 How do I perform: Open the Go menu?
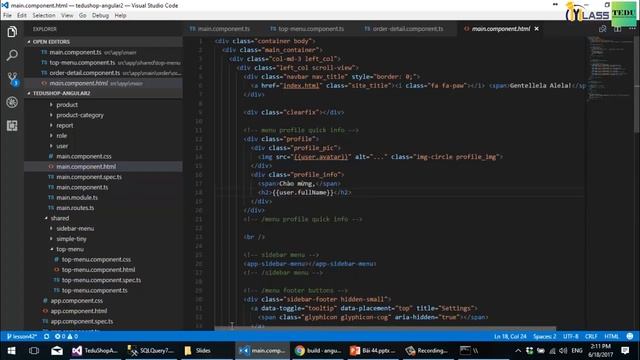point(82,16)
